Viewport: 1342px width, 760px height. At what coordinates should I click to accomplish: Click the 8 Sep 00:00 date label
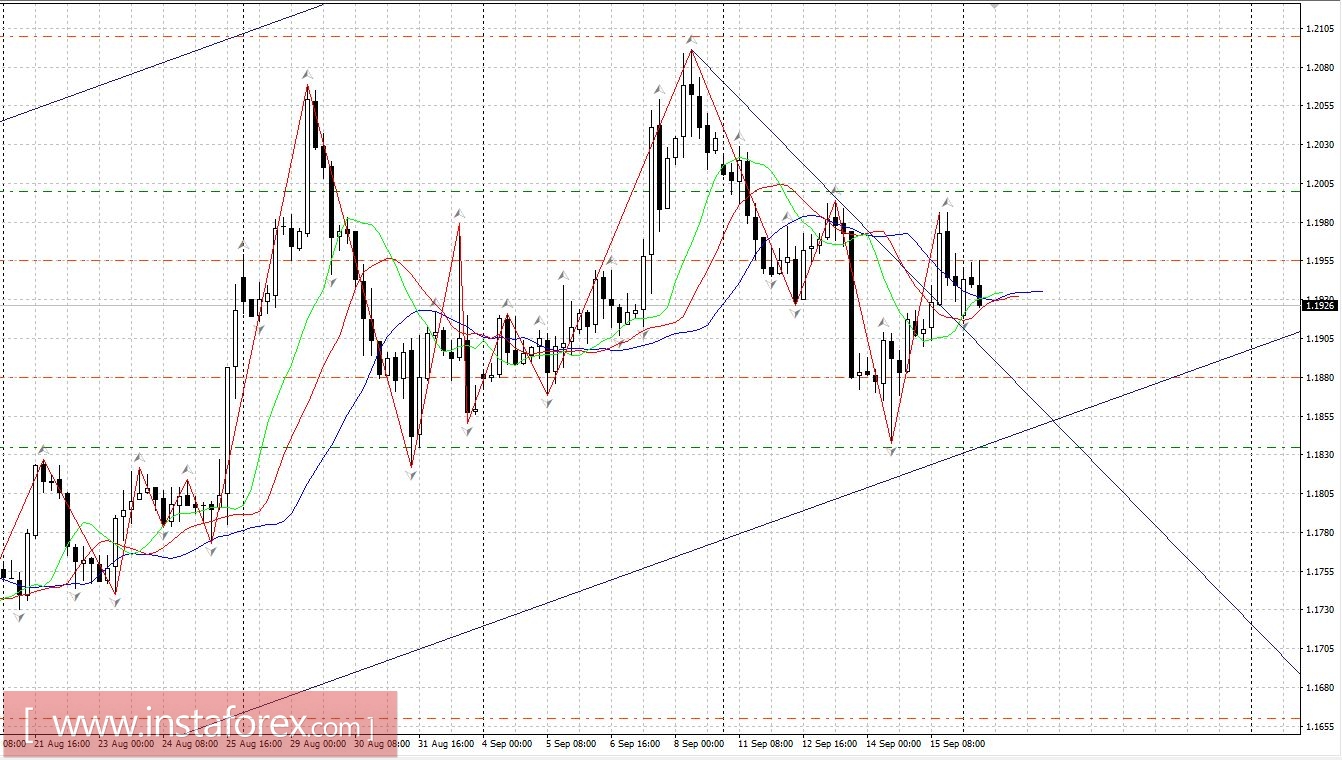point(699,745)
